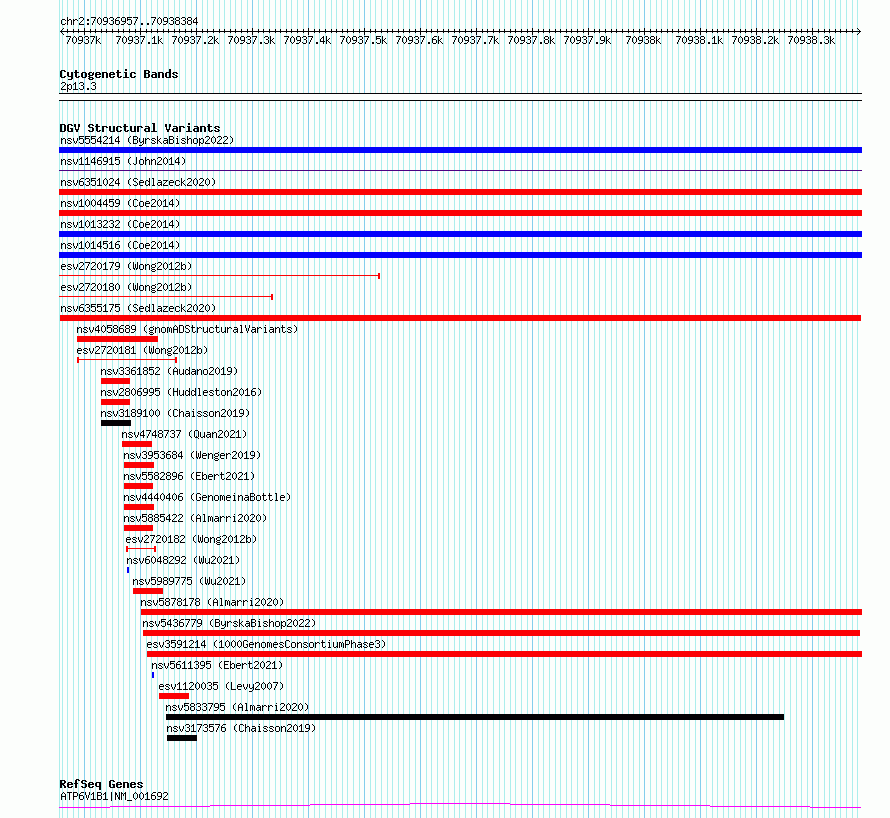Click the nsv1013232 (Coe2014) label

[120, 224]
